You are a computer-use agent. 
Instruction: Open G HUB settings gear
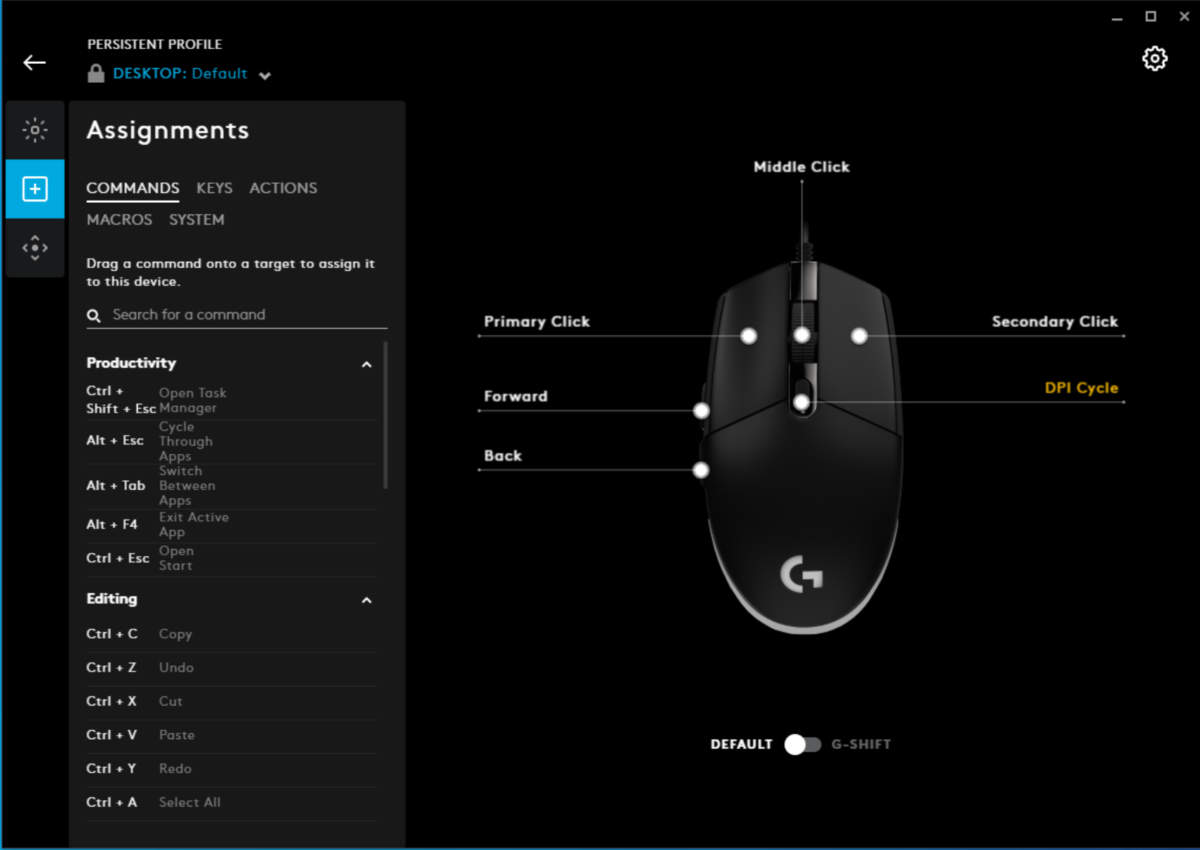click(1155, 58)
